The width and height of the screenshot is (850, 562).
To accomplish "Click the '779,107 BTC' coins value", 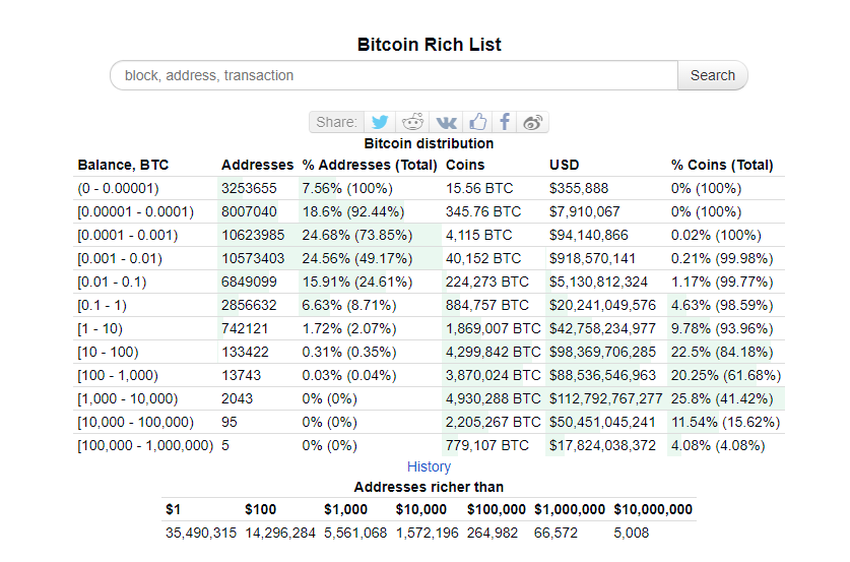I will pyautogui.click(x=487, y=444).
